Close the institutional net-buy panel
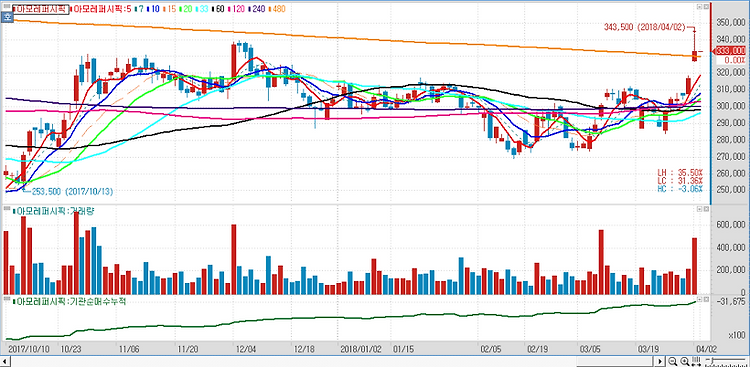Viewport: 750px width, 367px height. [x=706, y=299]
